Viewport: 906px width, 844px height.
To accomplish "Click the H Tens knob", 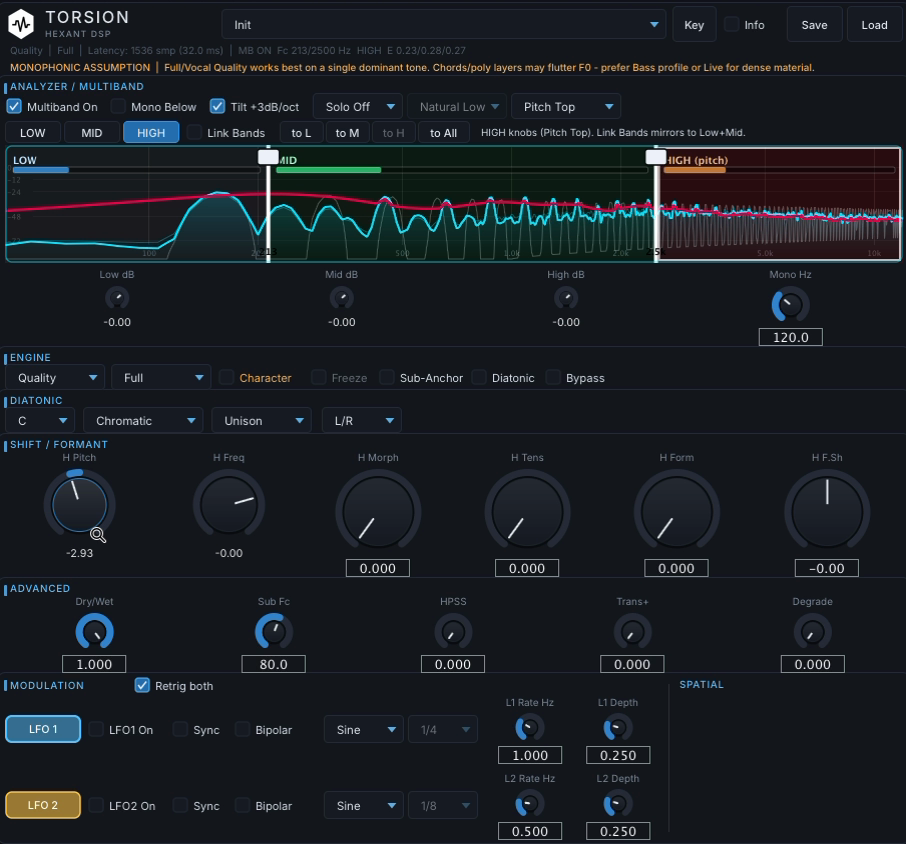I will point(527,511).
